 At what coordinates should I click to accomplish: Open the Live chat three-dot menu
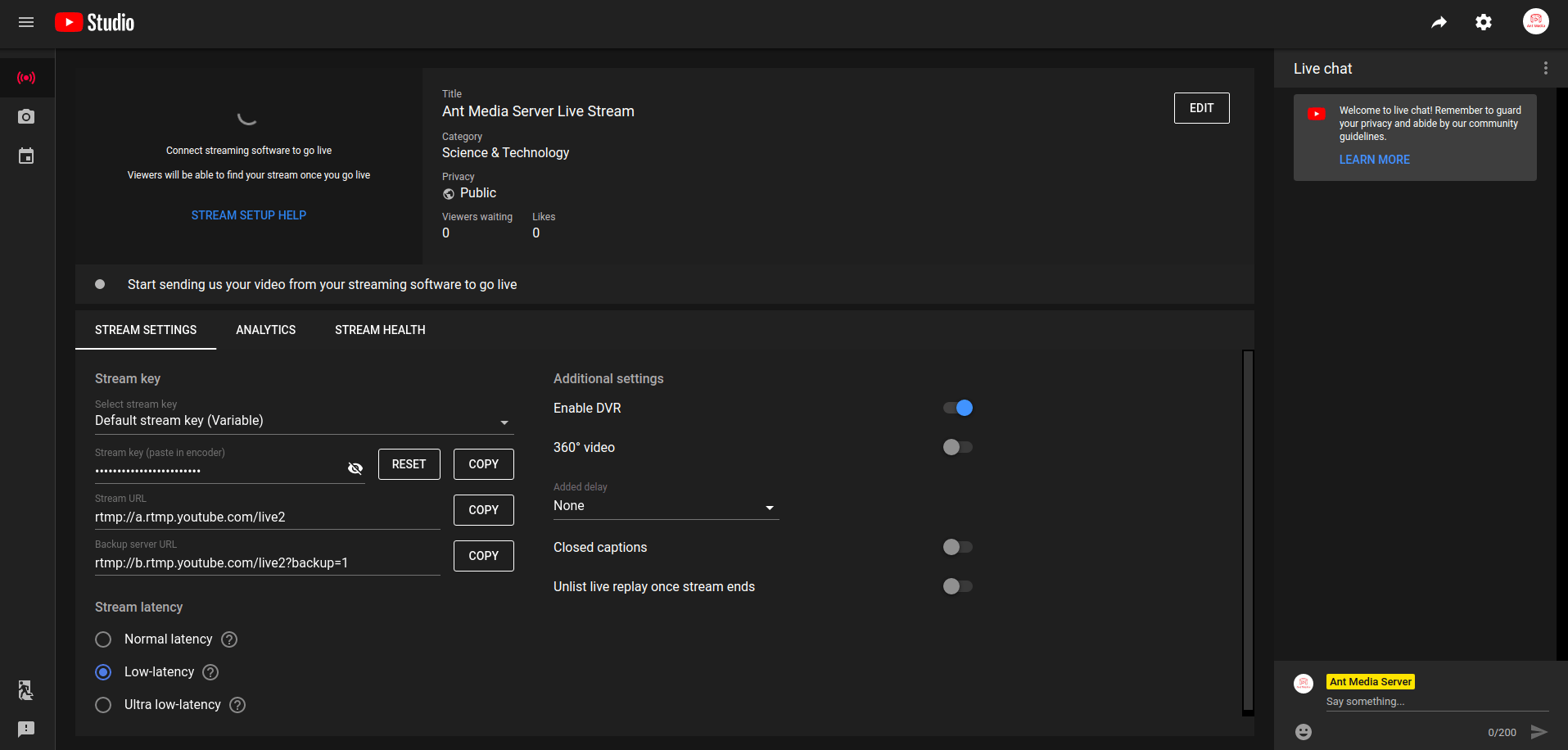1546,69
